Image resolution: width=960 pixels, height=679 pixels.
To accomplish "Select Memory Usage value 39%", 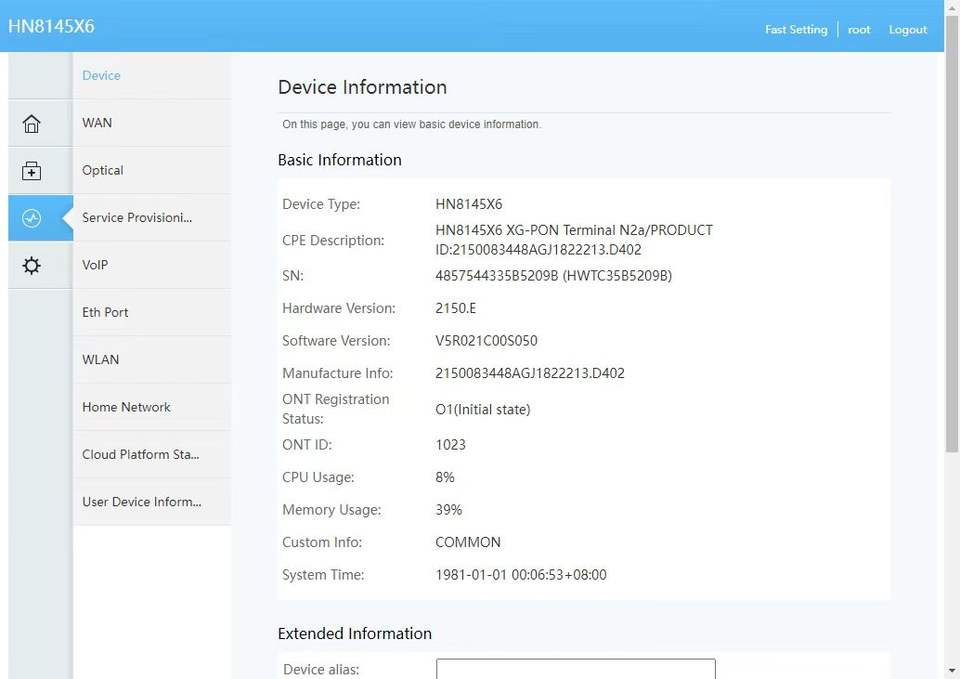I will coord(449,509).
